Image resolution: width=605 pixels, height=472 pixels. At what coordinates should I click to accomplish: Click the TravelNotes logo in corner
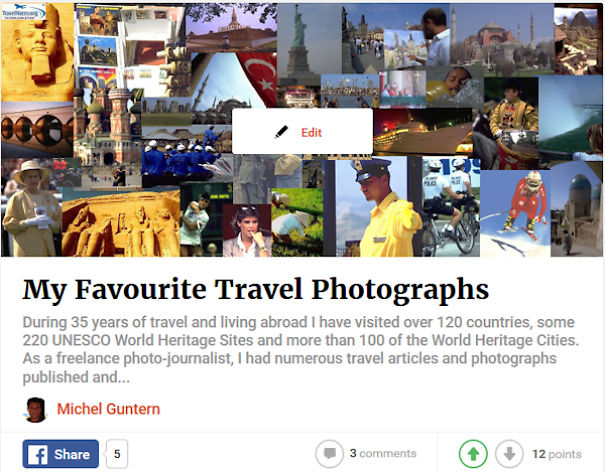pyautogui.click(x=24, y=12)
